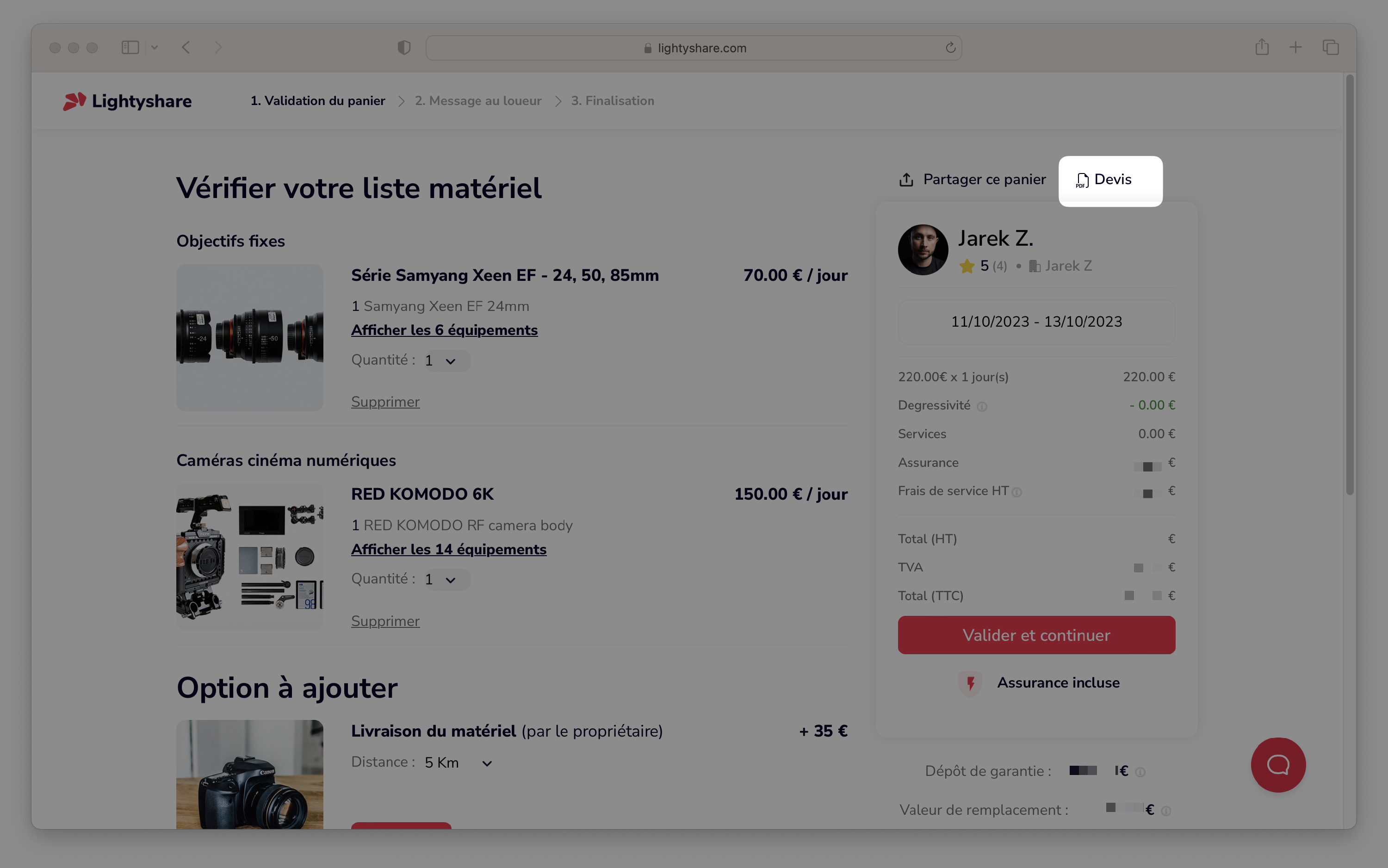Click the page vertical scrollbar
The height and width of the screenshot is (868, 1388).
coord(1350,284)
